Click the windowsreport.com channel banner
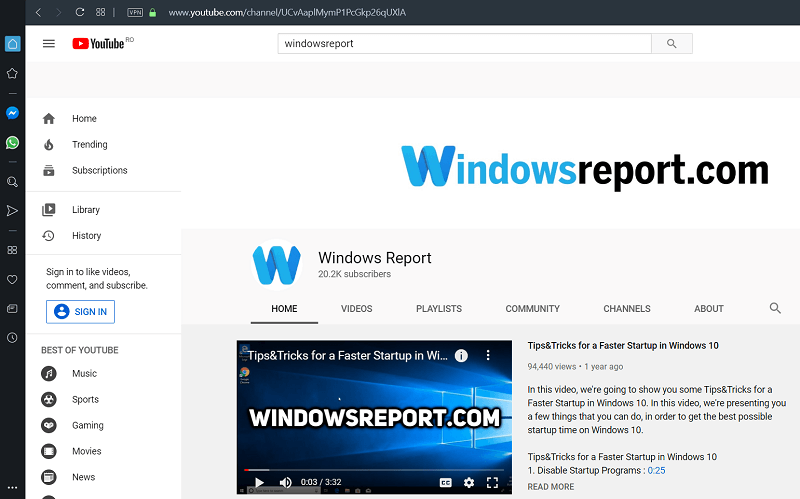800x499 pixels. point(490,163)
